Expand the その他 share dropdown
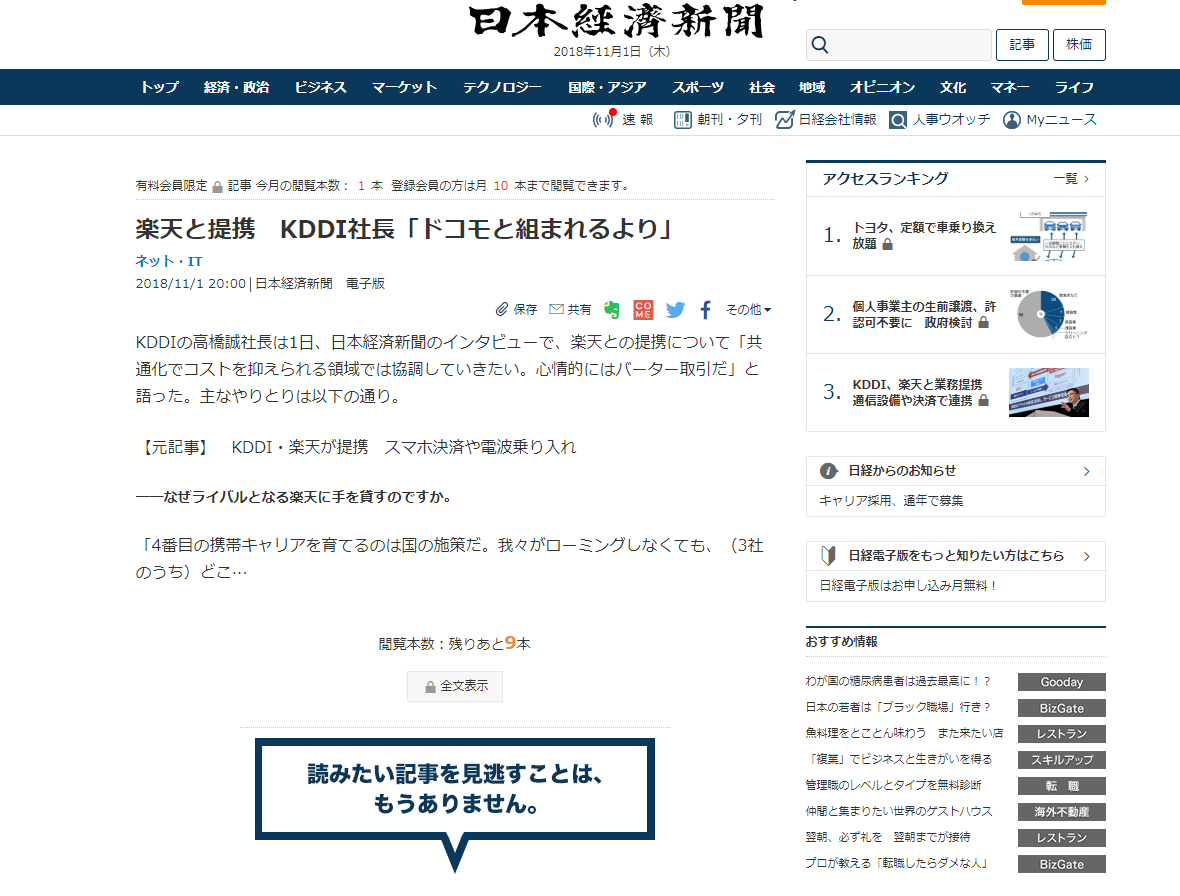The height and width of the screenshot is (896, 1180). coord(748,309)
